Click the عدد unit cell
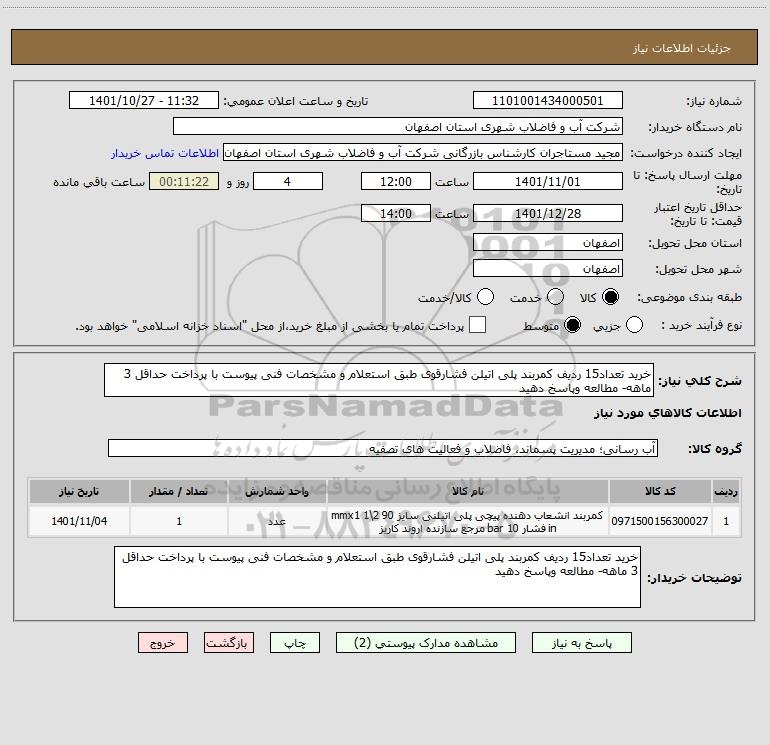Viewport: 770px width, 745px height. coord(277,521)
